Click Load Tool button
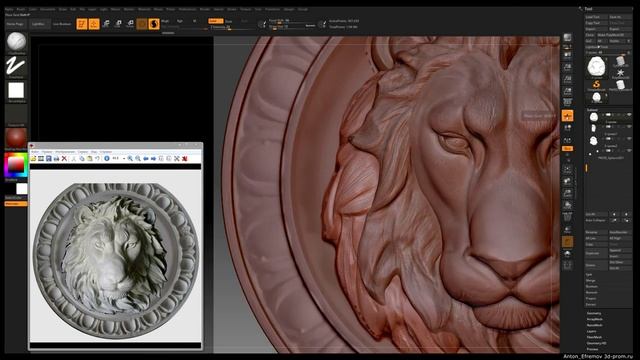The width and height of the screenshot is (640, 360). pos(596,17)
